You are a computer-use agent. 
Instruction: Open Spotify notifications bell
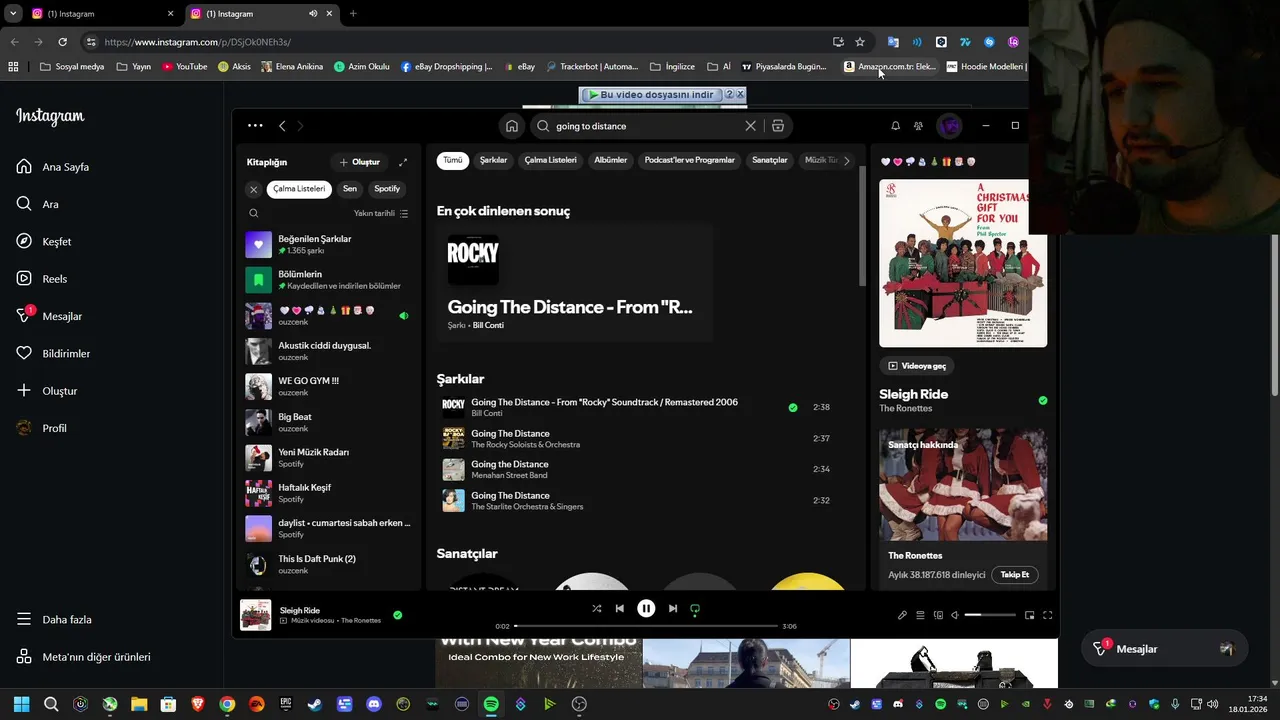point(895,126)
